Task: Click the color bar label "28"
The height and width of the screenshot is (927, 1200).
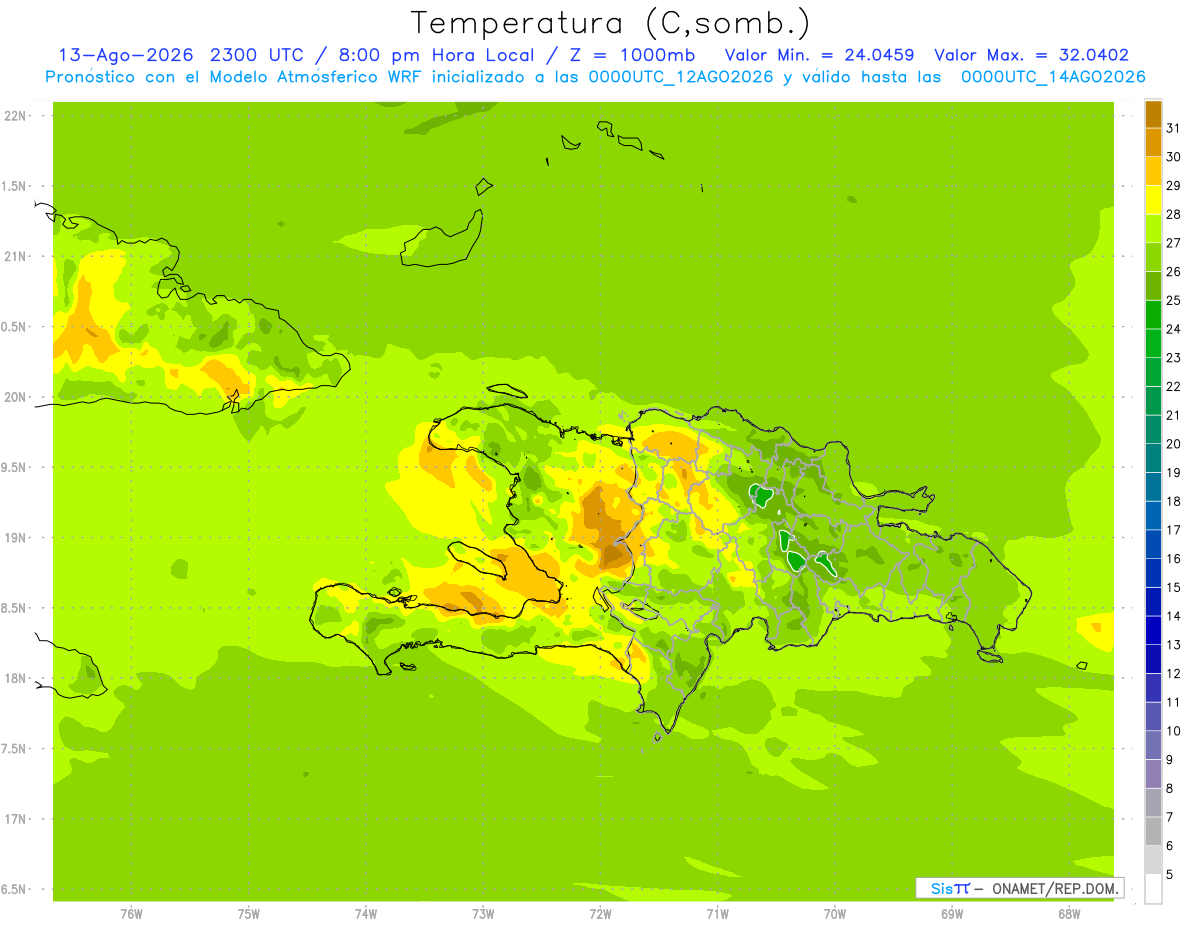Action: (x=1173, y=214)
